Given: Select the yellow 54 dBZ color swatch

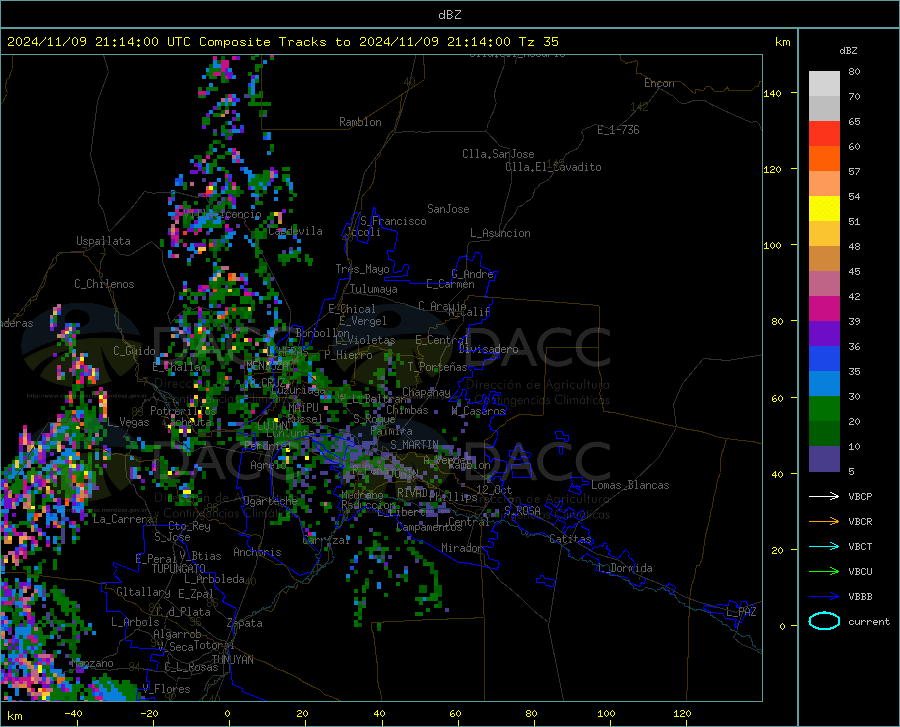Looking at the screenshot, I should (x=824, y=209).
